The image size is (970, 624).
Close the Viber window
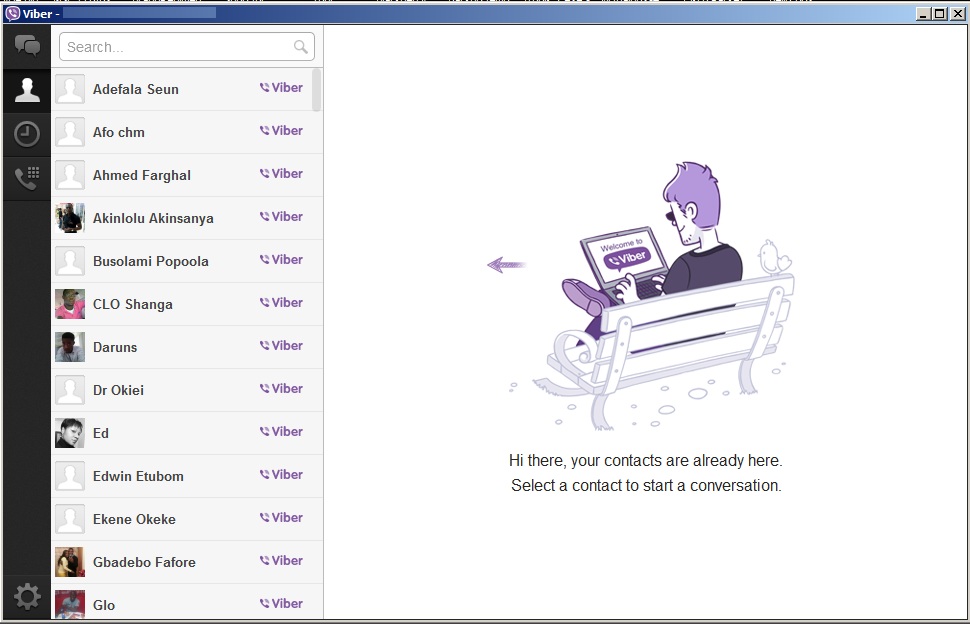click(x=958, y=14)
